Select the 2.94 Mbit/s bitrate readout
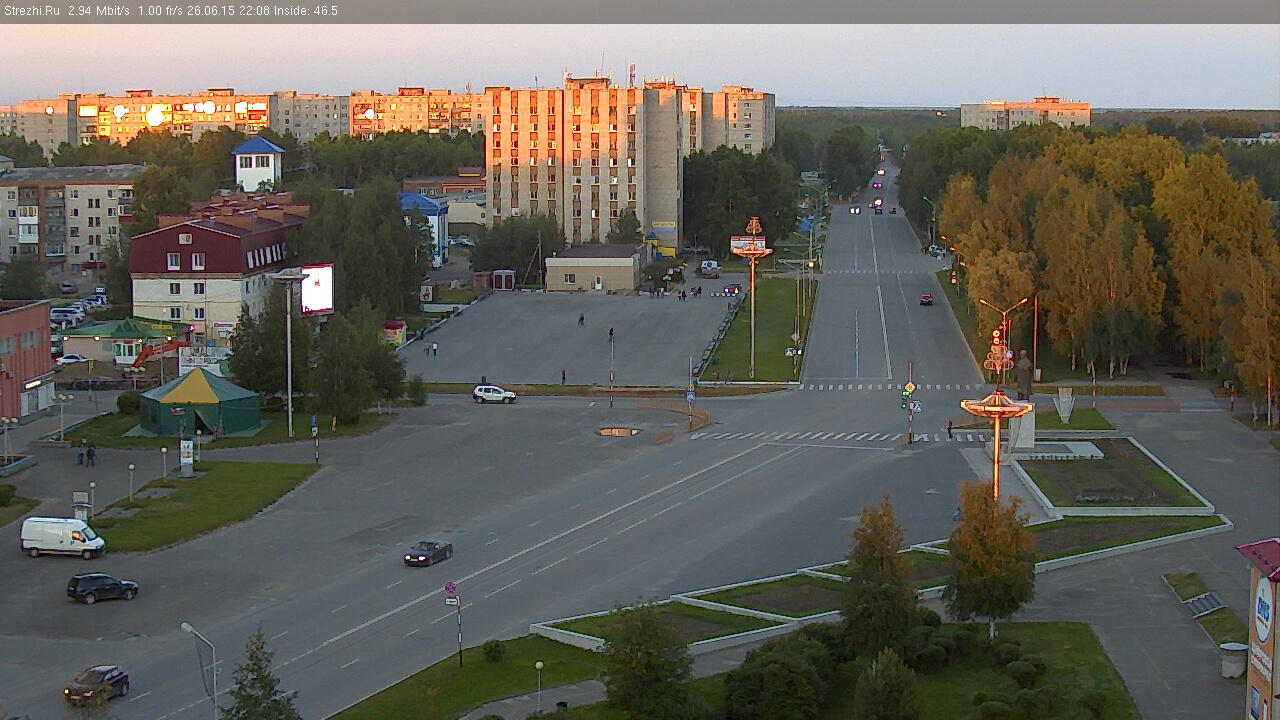Screen dimensions: 1280x720 [x=99, y=11]
